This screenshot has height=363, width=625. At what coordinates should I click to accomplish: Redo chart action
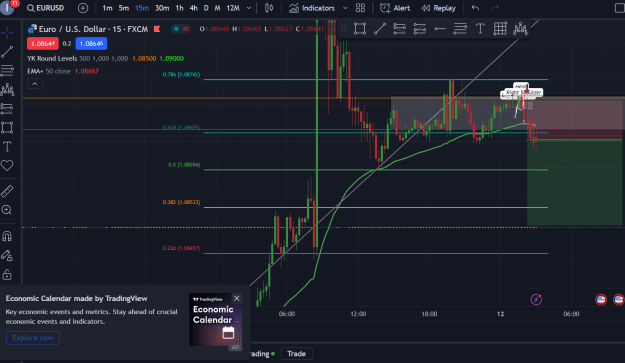[x=495, y=8]
